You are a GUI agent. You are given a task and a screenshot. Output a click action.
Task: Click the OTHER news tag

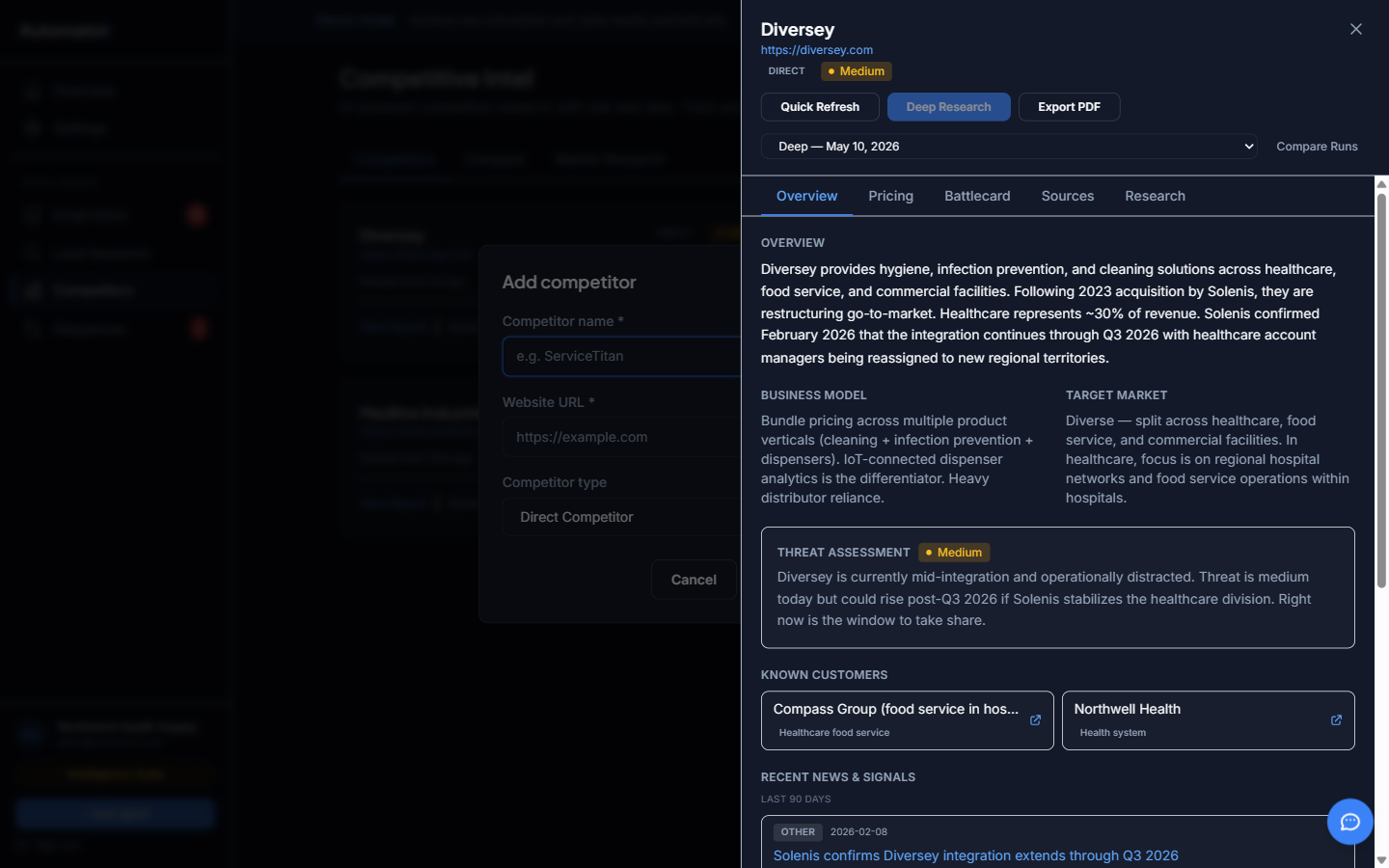798,832
